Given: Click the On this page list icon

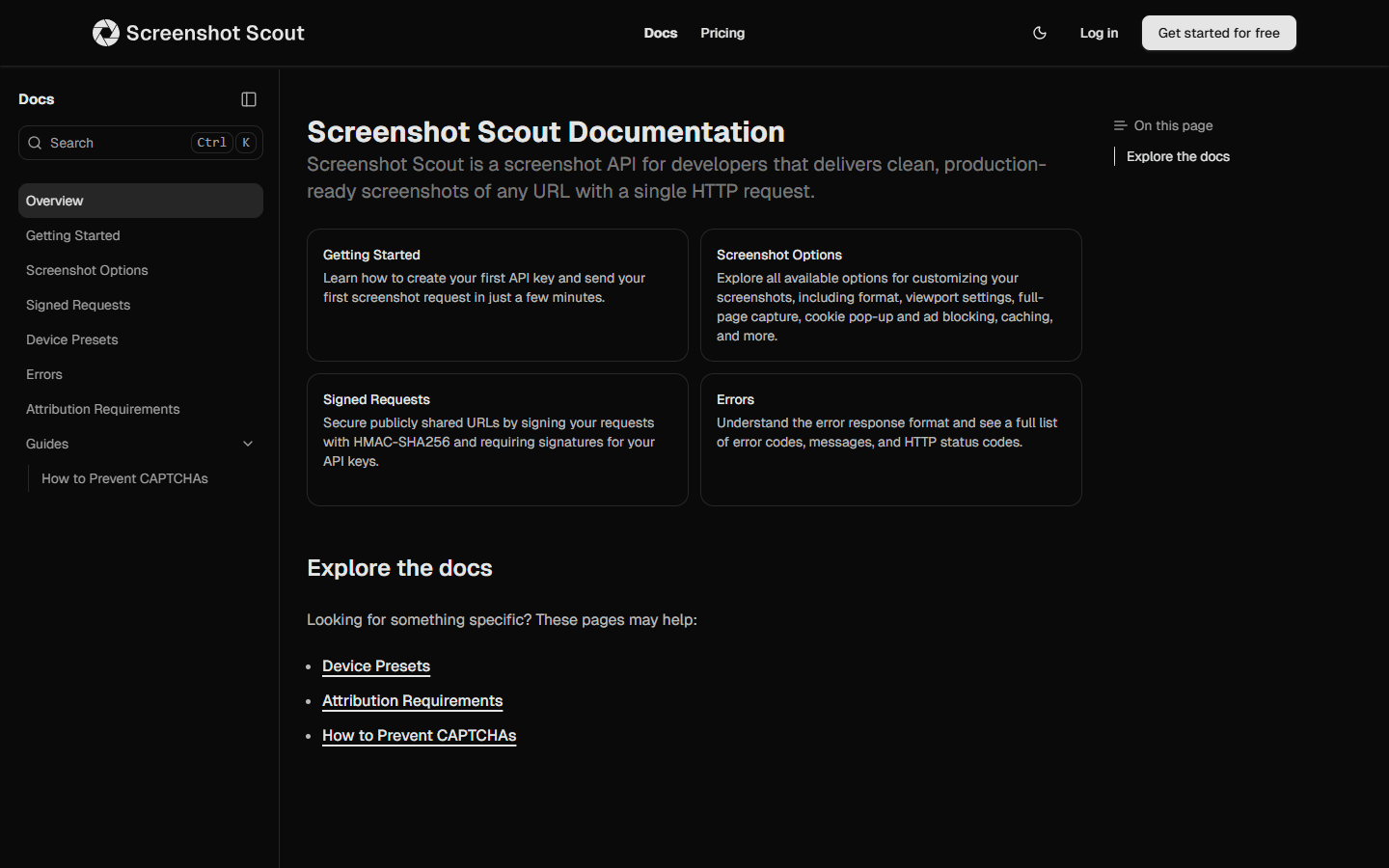Looking at the screenshot, I should click(x=1119, y=125).
